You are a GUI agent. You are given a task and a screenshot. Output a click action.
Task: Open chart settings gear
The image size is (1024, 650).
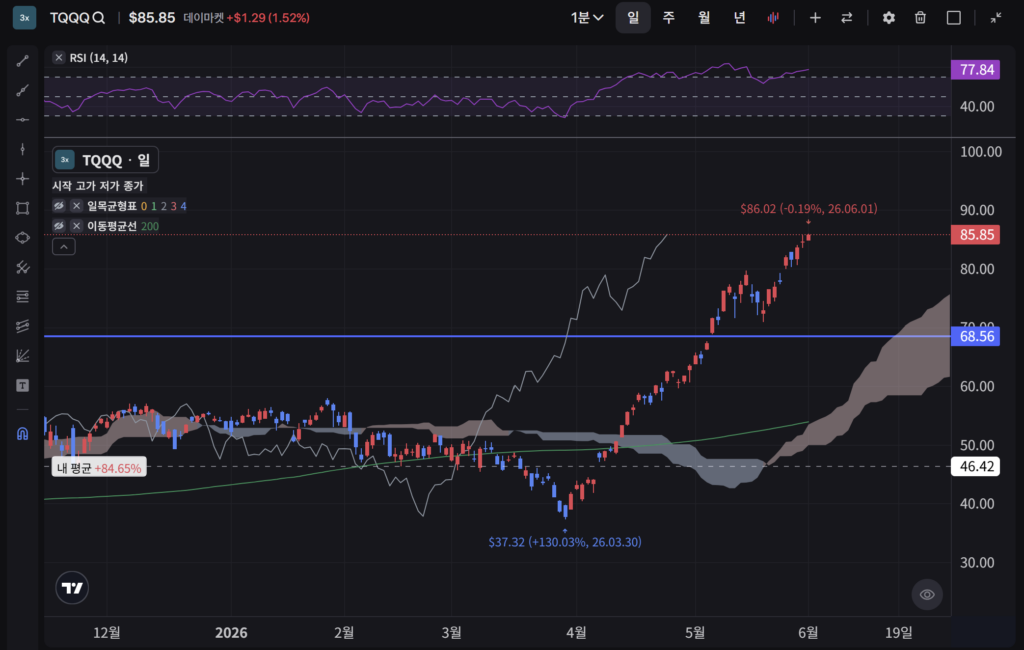[x=888, y=18]
